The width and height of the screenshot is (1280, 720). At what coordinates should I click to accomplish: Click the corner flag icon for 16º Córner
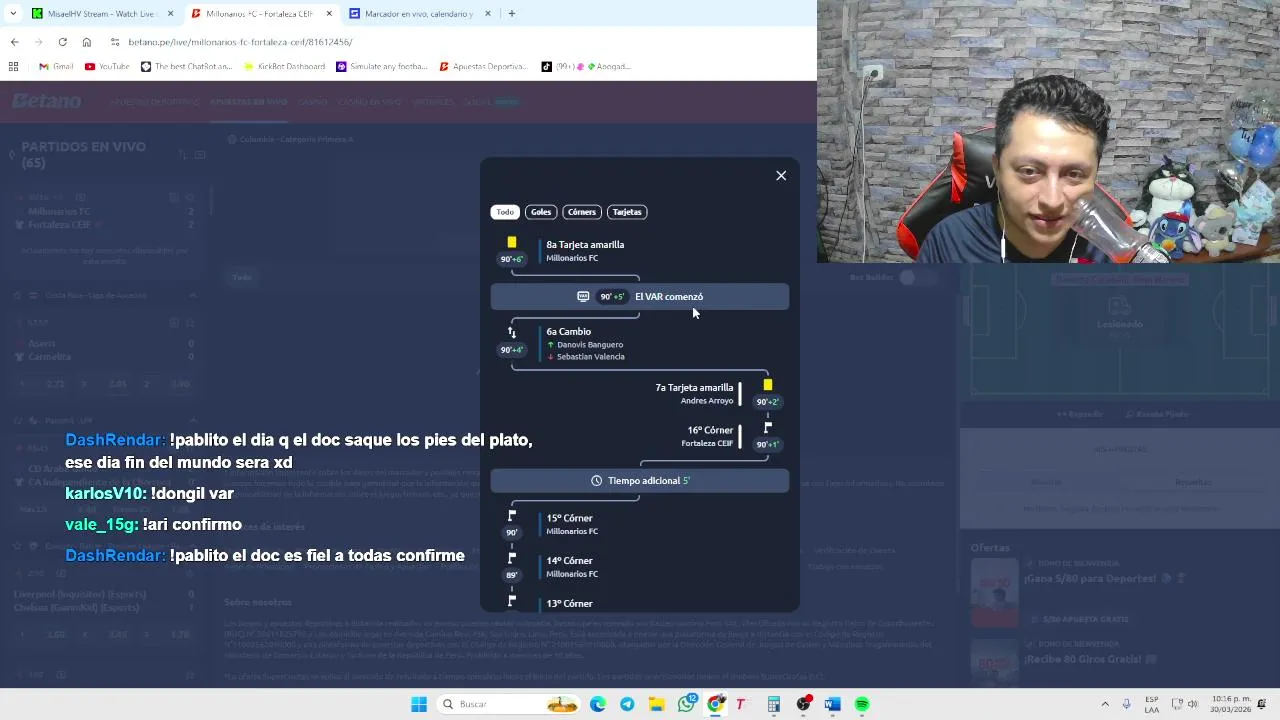767,428
